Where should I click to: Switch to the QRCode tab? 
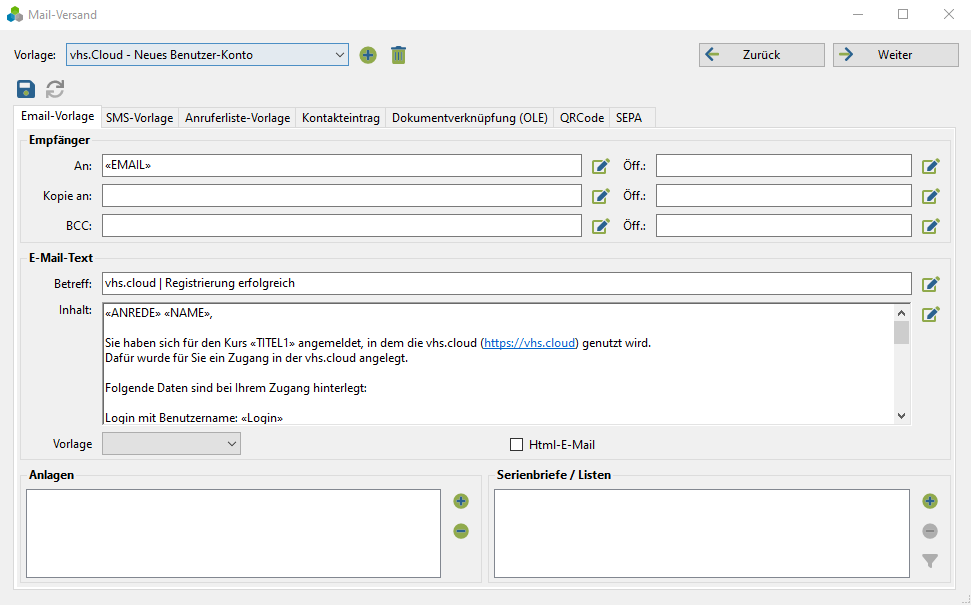pyautogui.click(x=581, y=118)
